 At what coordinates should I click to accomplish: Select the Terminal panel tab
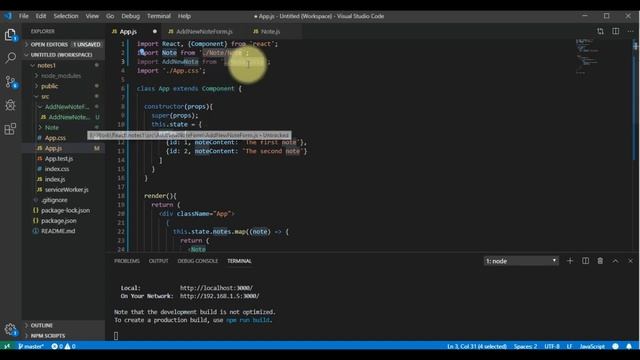point(239,261)
